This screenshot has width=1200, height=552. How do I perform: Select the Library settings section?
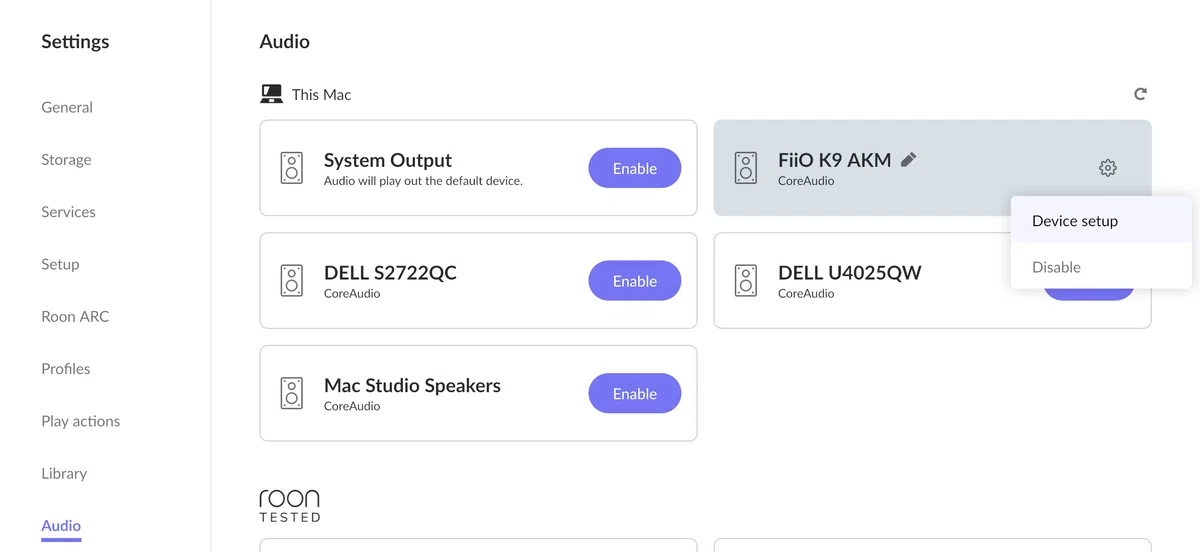pyautogui.click(x=64, y=473)
